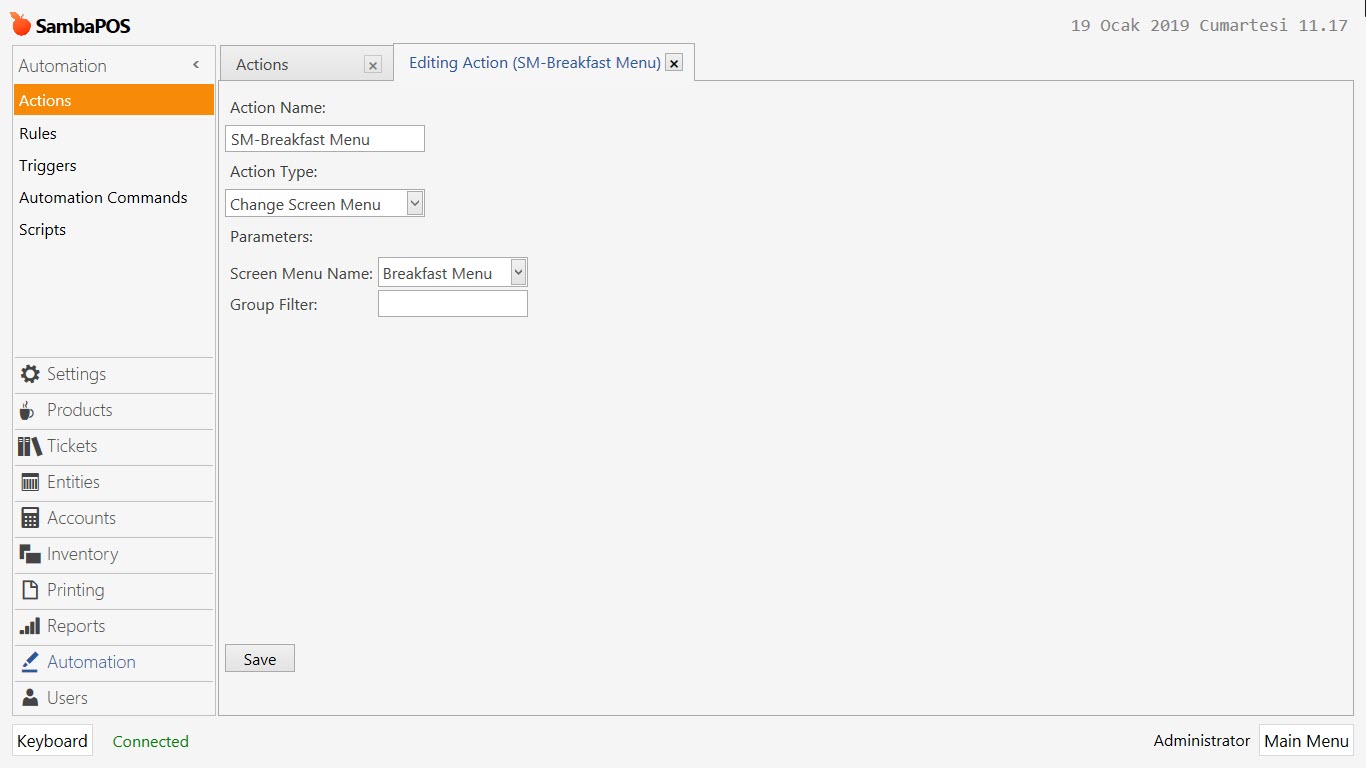Viewport: 1366px width, 768px height.
Task: Select the Editing Action (SM-Breakfast Menu) tab
Action: point(533,62)
